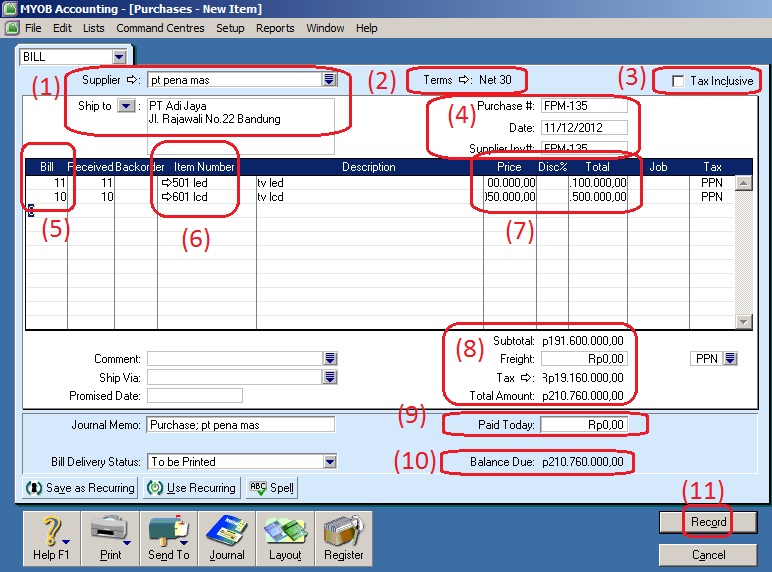Click the Item Number column header

(204, 167)
